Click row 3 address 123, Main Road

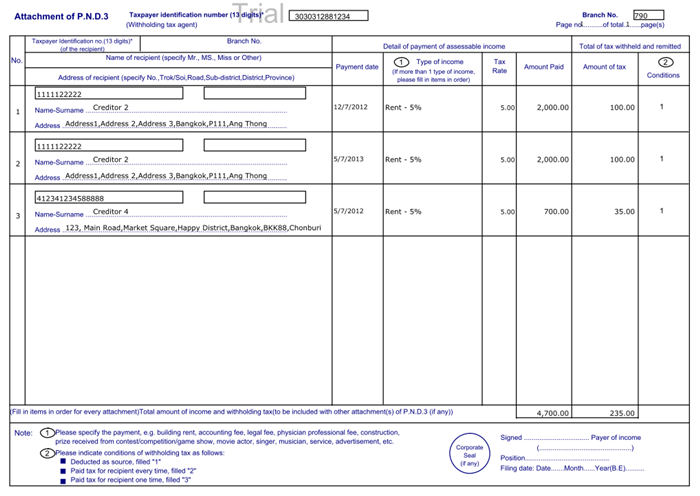pos(193,228)
